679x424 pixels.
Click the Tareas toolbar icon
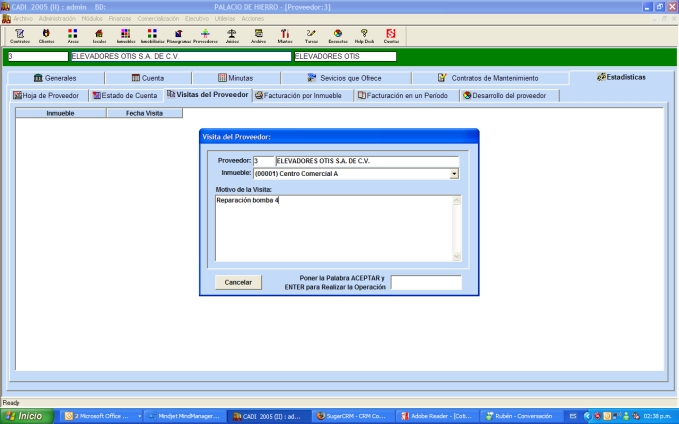[x=311, y=35]
